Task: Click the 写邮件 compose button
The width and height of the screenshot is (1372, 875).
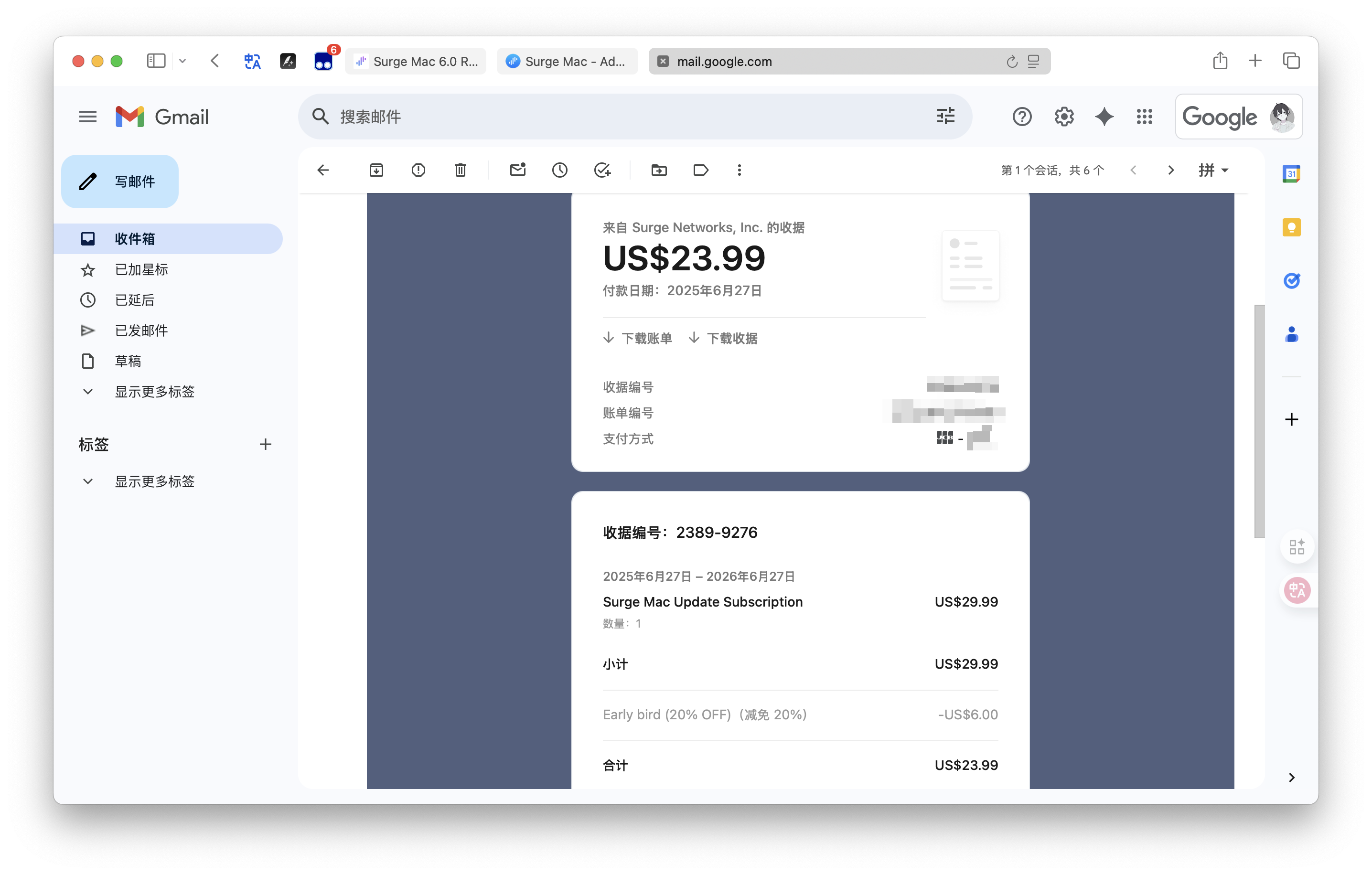Action: [120, 181]
